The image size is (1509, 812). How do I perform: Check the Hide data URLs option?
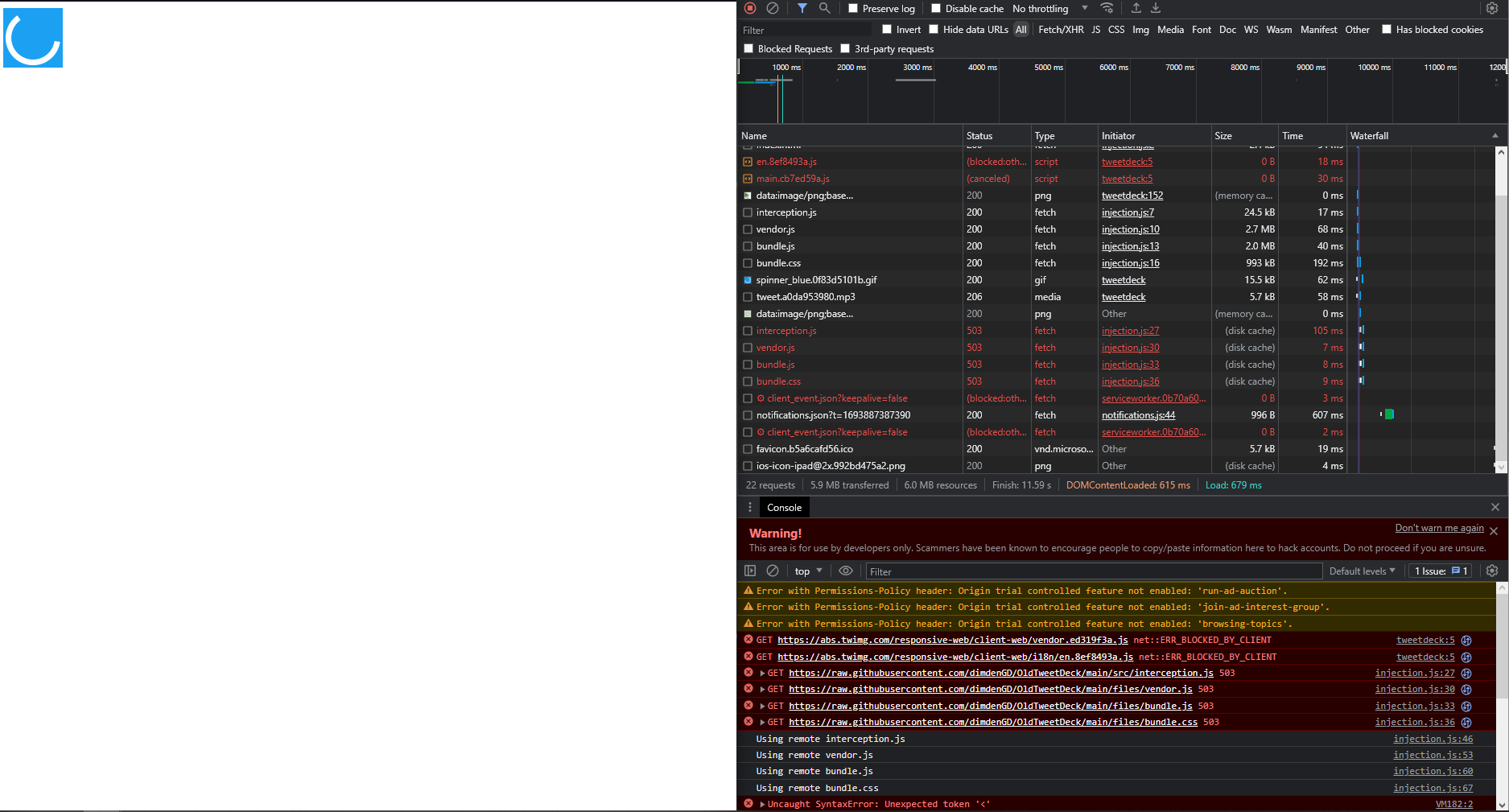pos(934,30)
